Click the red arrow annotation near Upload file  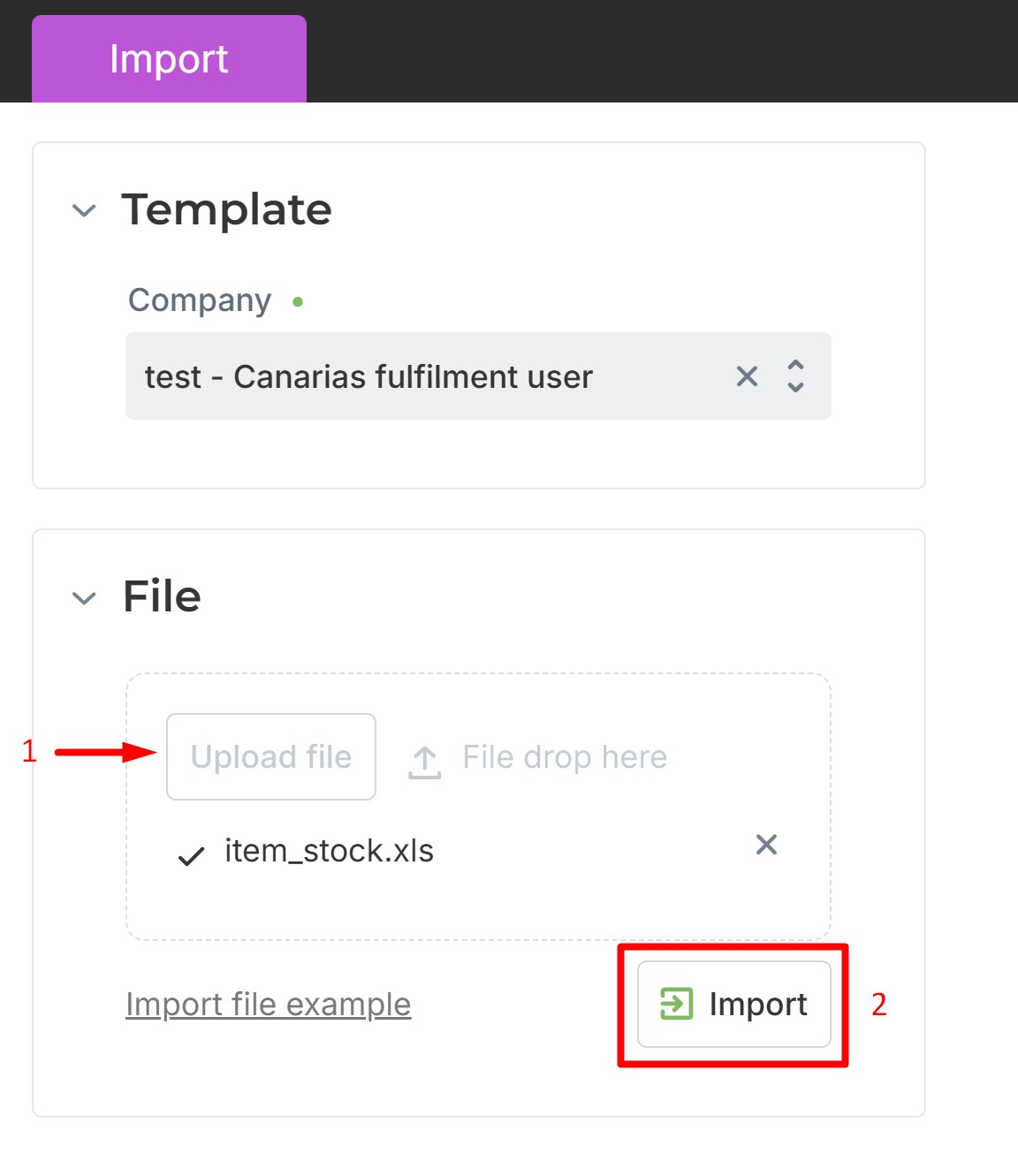[x=106, y=752]
